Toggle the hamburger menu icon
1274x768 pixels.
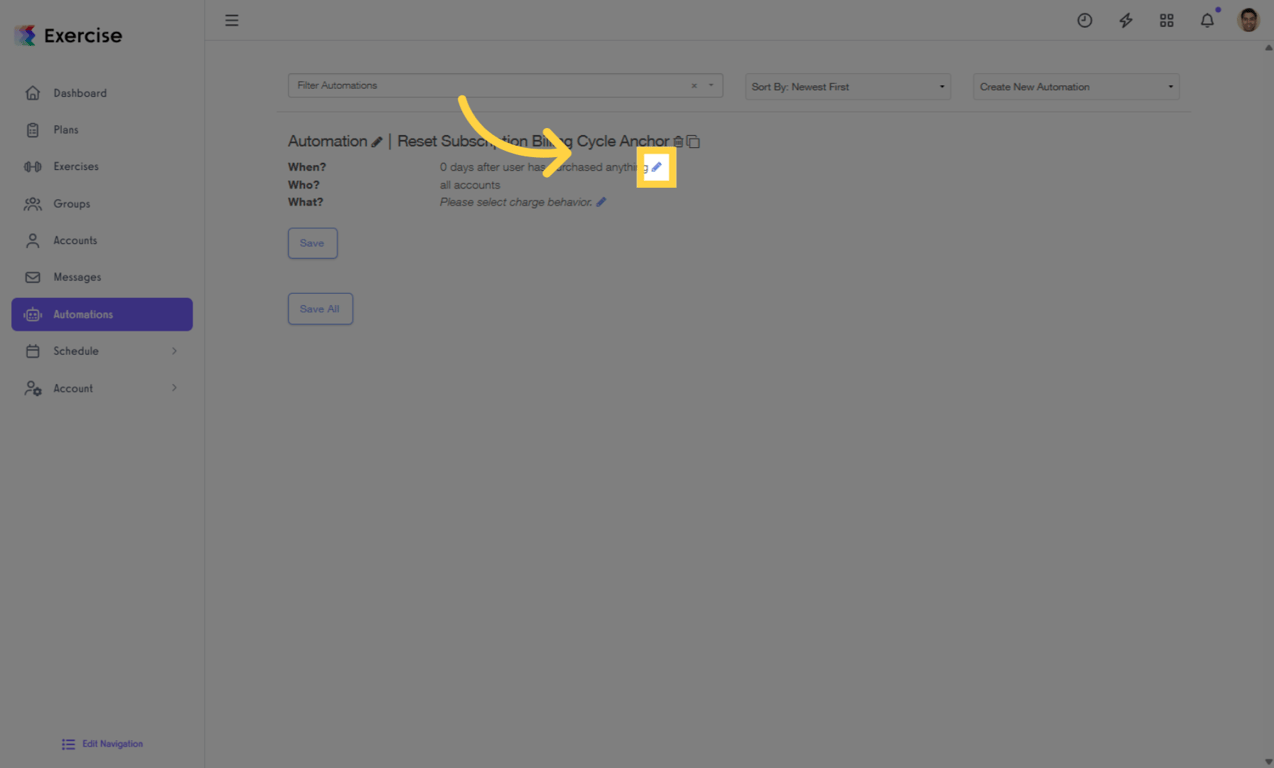point(231,20)
